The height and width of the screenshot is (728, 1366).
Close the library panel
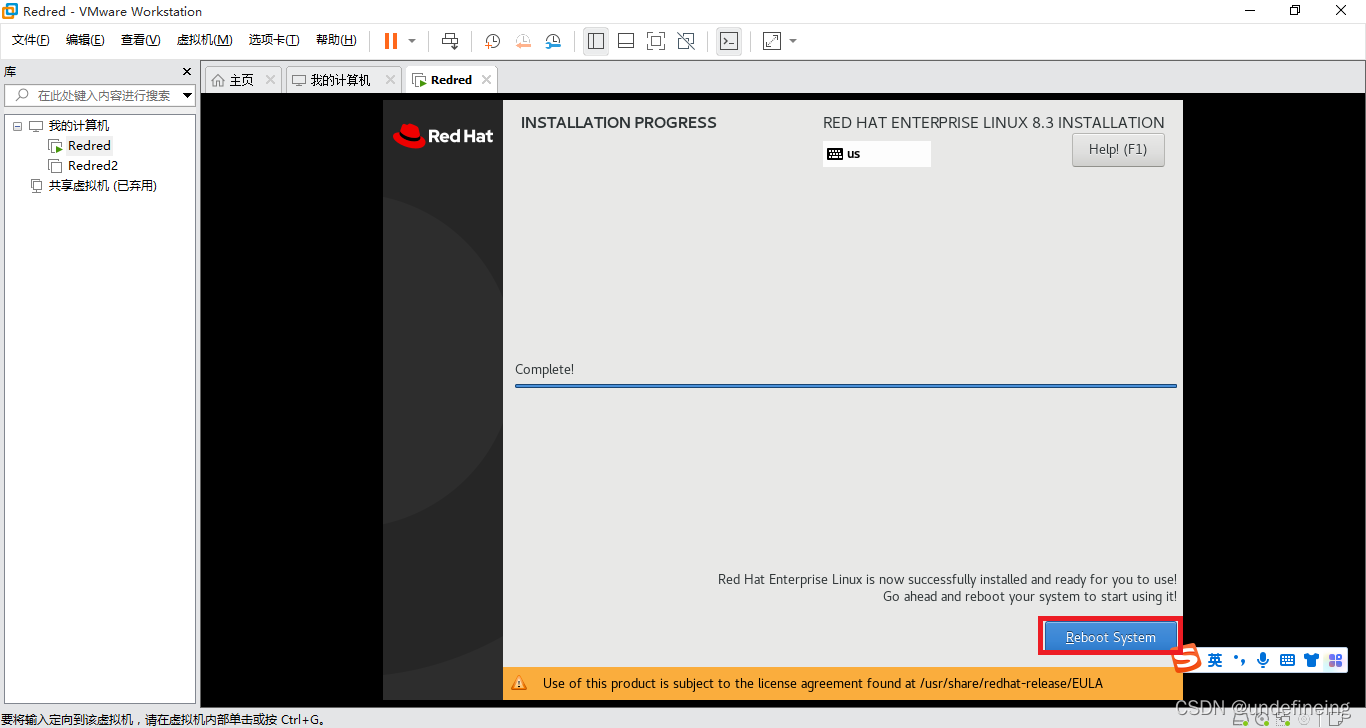pos(186,72)
